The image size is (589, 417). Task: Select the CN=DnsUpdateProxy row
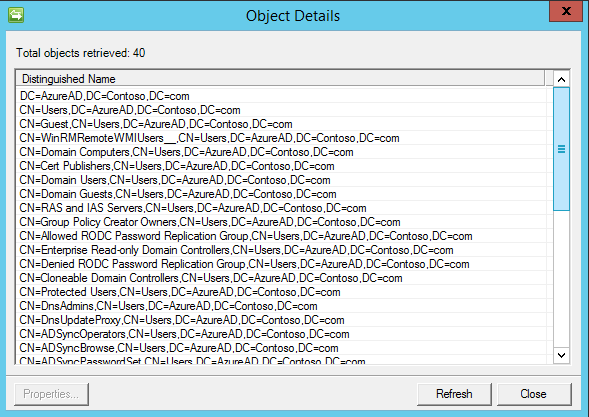coord(282,320)
